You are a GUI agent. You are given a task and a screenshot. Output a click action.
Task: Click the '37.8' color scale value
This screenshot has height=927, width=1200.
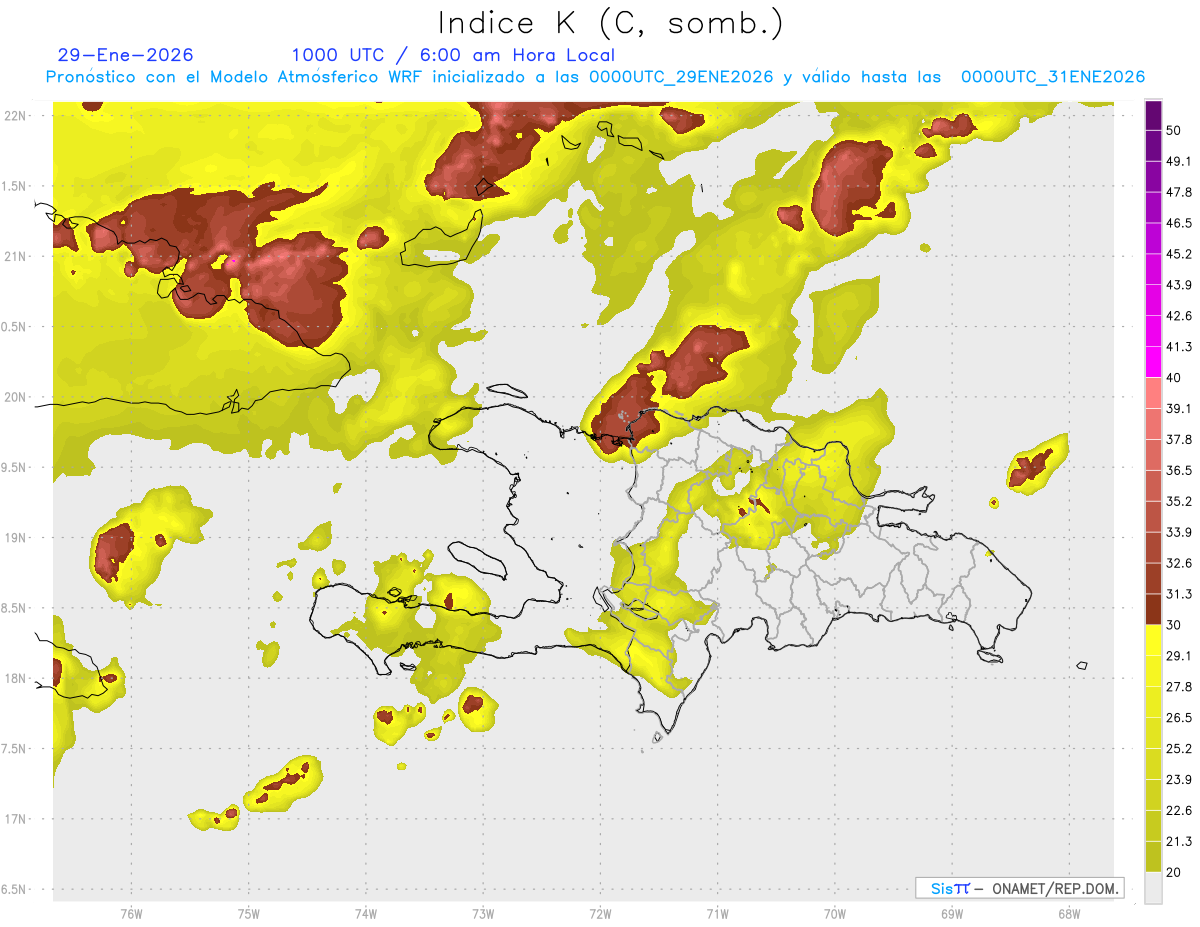(1179, 439)
